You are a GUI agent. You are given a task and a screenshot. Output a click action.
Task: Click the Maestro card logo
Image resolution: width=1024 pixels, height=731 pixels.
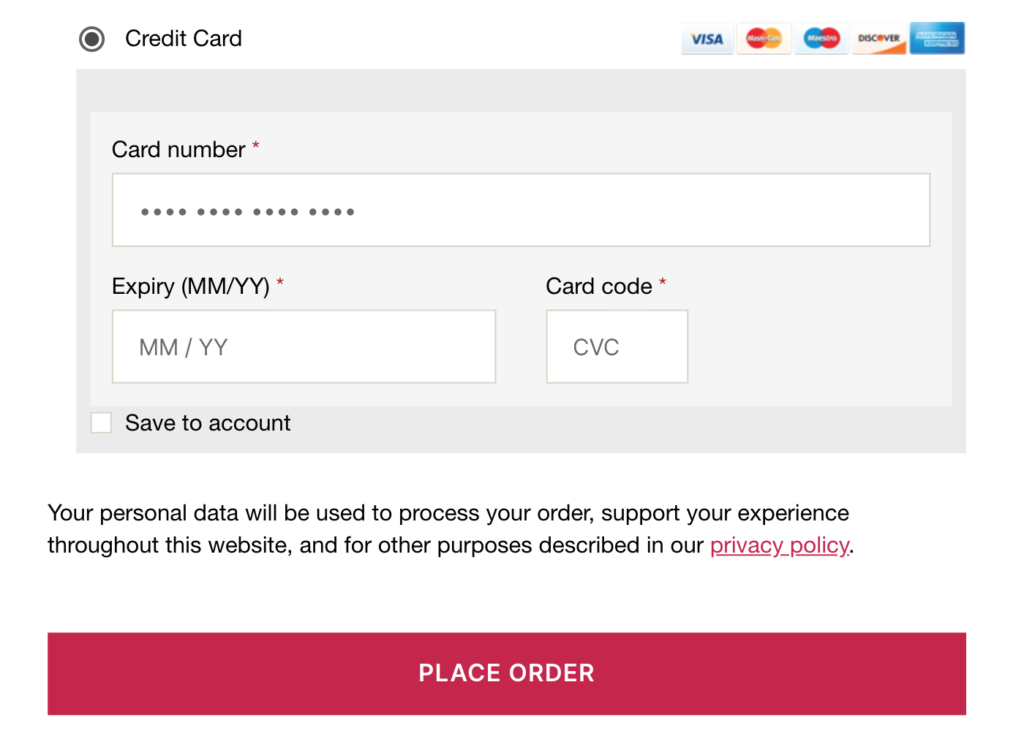(822, 39)
